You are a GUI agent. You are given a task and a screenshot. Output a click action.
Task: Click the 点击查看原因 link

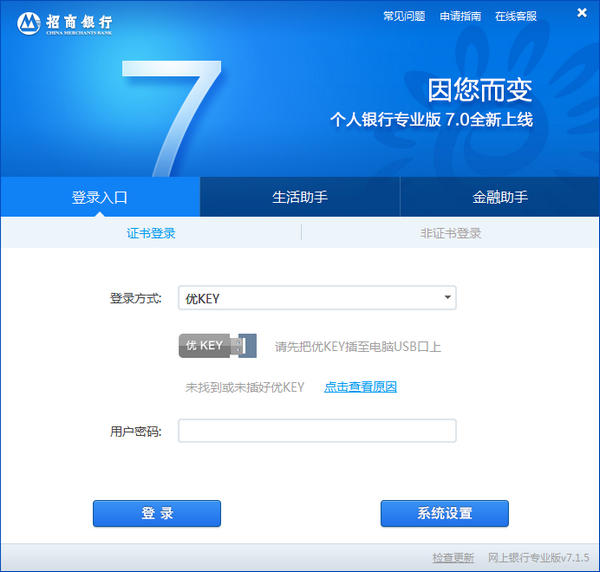point(360,387)
